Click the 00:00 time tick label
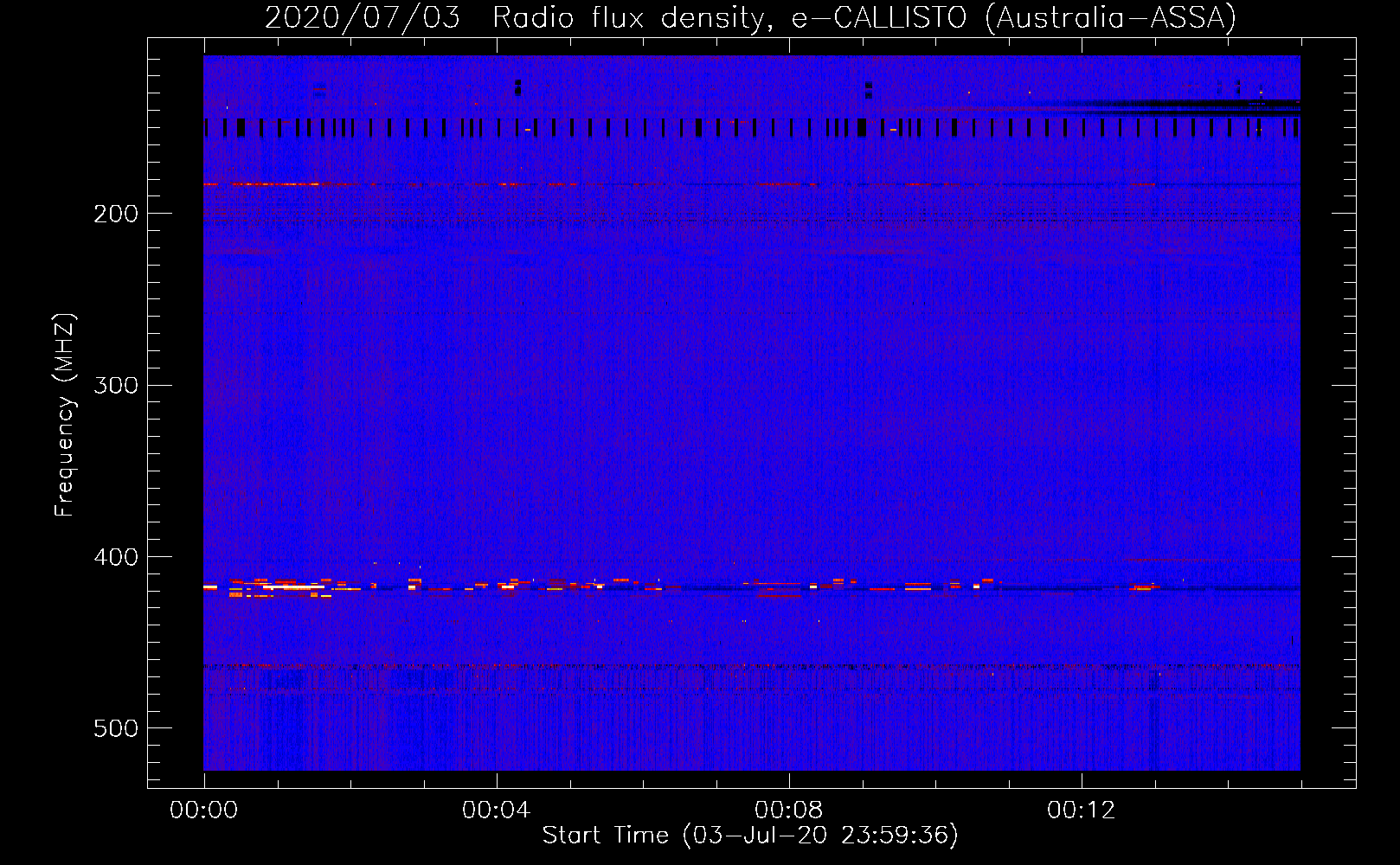1400x865 pixels. point(203,810)
